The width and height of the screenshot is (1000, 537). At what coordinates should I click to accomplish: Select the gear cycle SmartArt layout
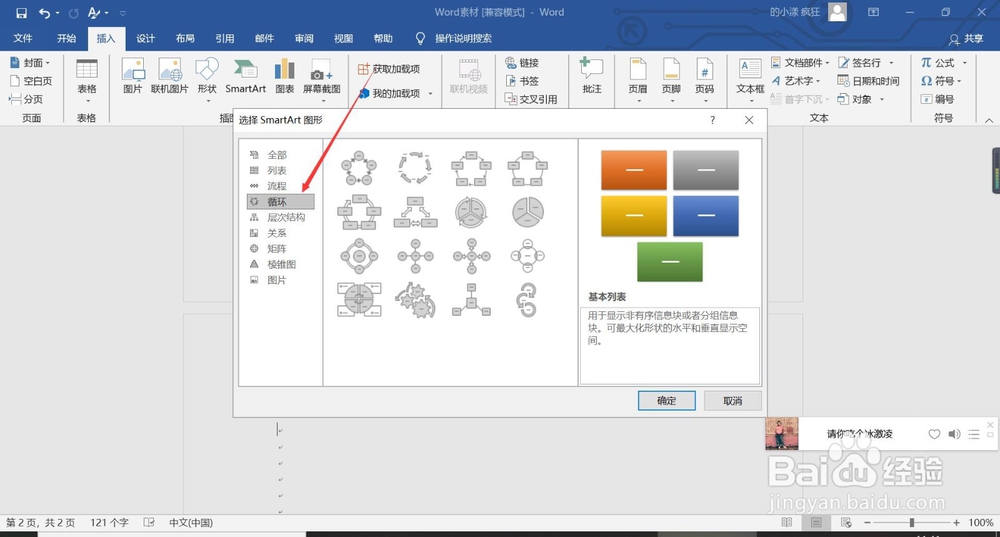[x=415, y=300]
